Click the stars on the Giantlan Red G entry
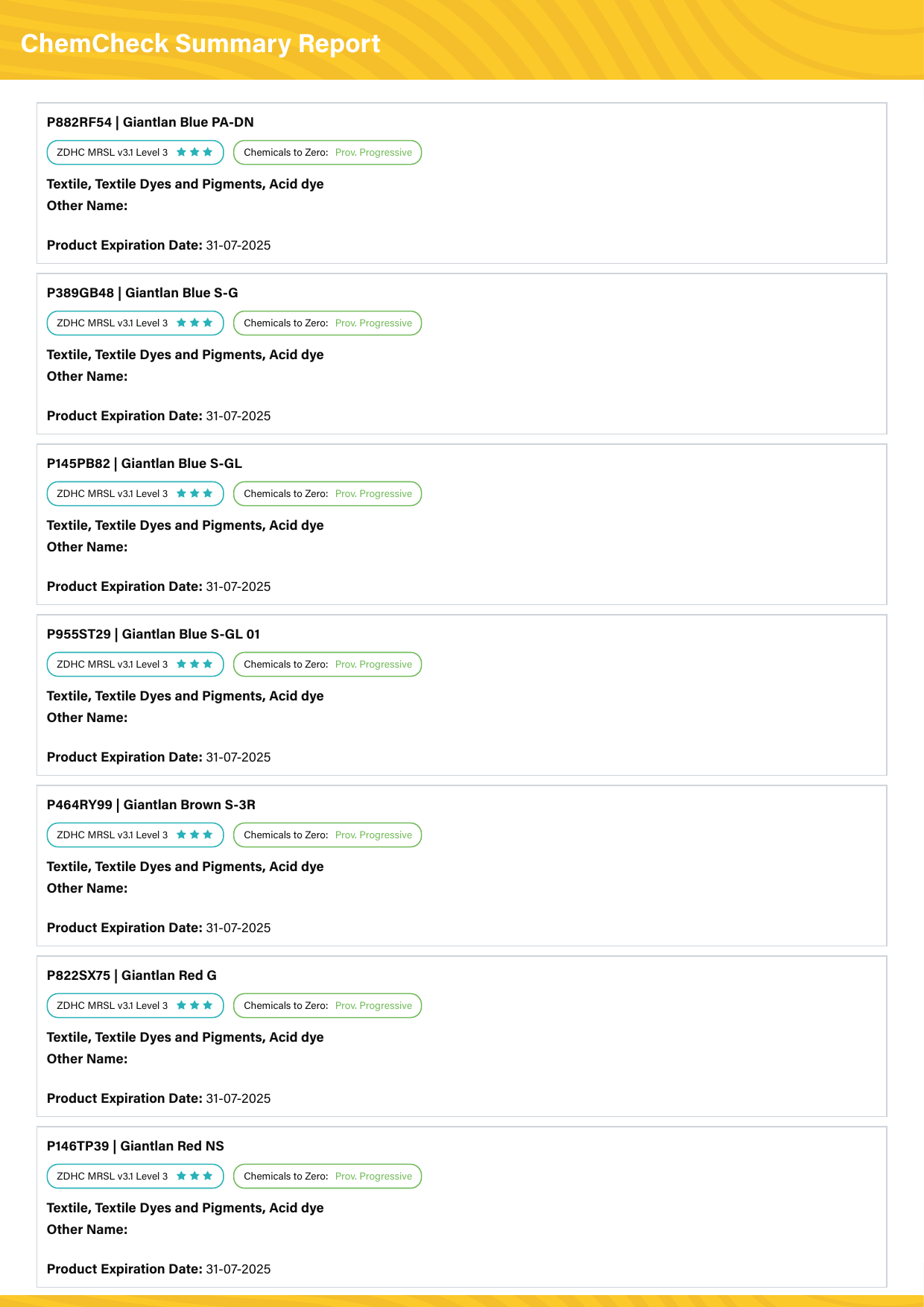Screen dimensions: 924x1307 pos(194,1005)
